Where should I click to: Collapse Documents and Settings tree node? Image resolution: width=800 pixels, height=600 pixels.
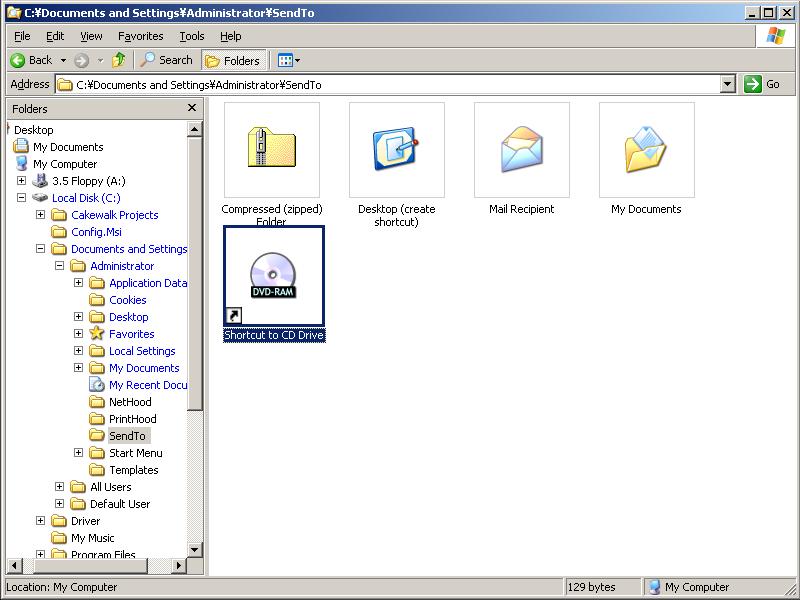pyautogui.click(x=40, y=248)
